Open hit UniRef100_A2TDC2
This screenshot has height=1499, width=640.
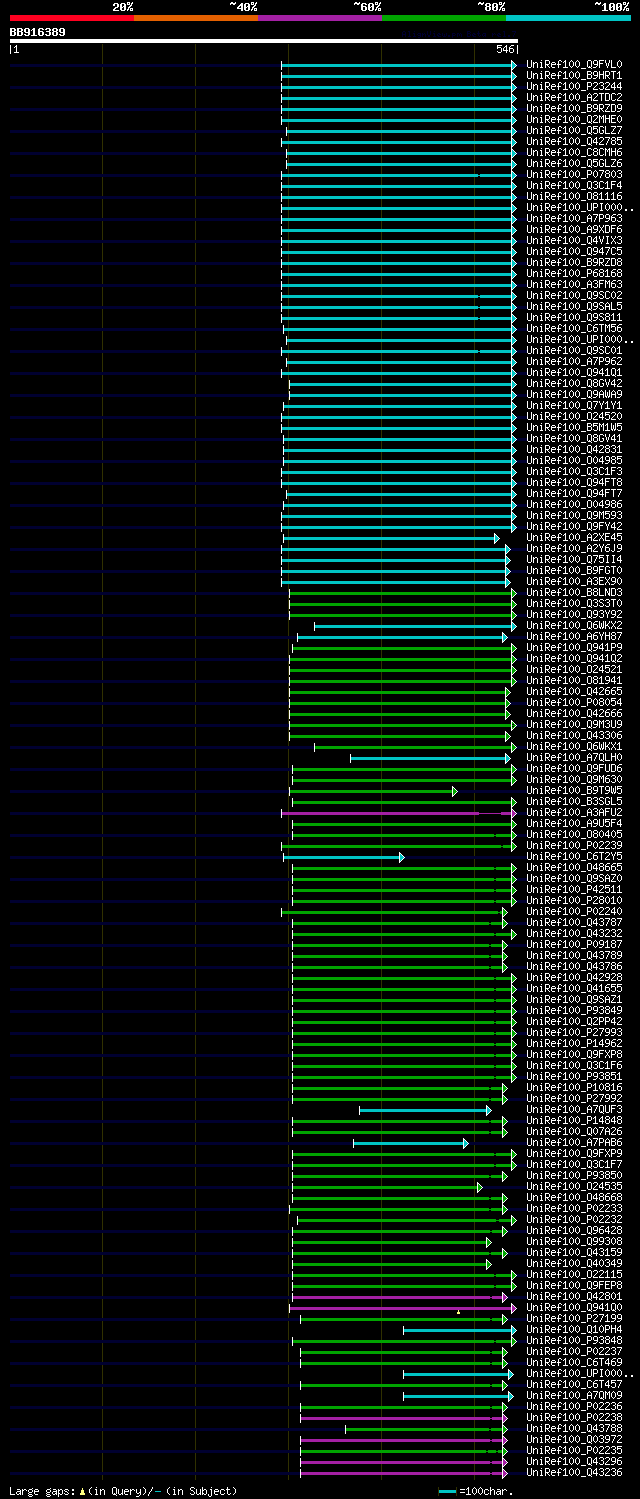click(x=574, y=97)
